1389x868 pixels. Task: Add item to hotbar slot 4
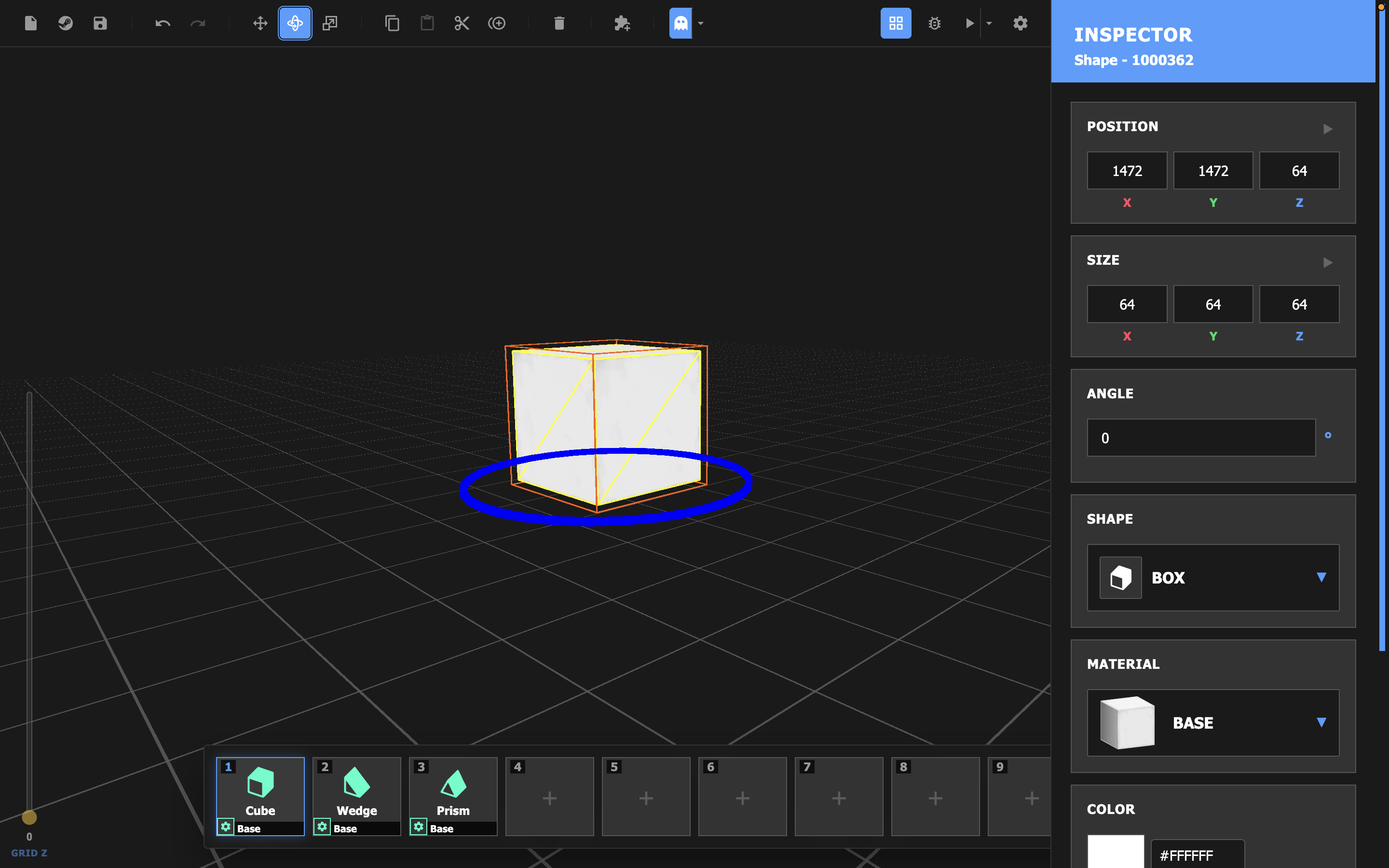coord(549,796)
